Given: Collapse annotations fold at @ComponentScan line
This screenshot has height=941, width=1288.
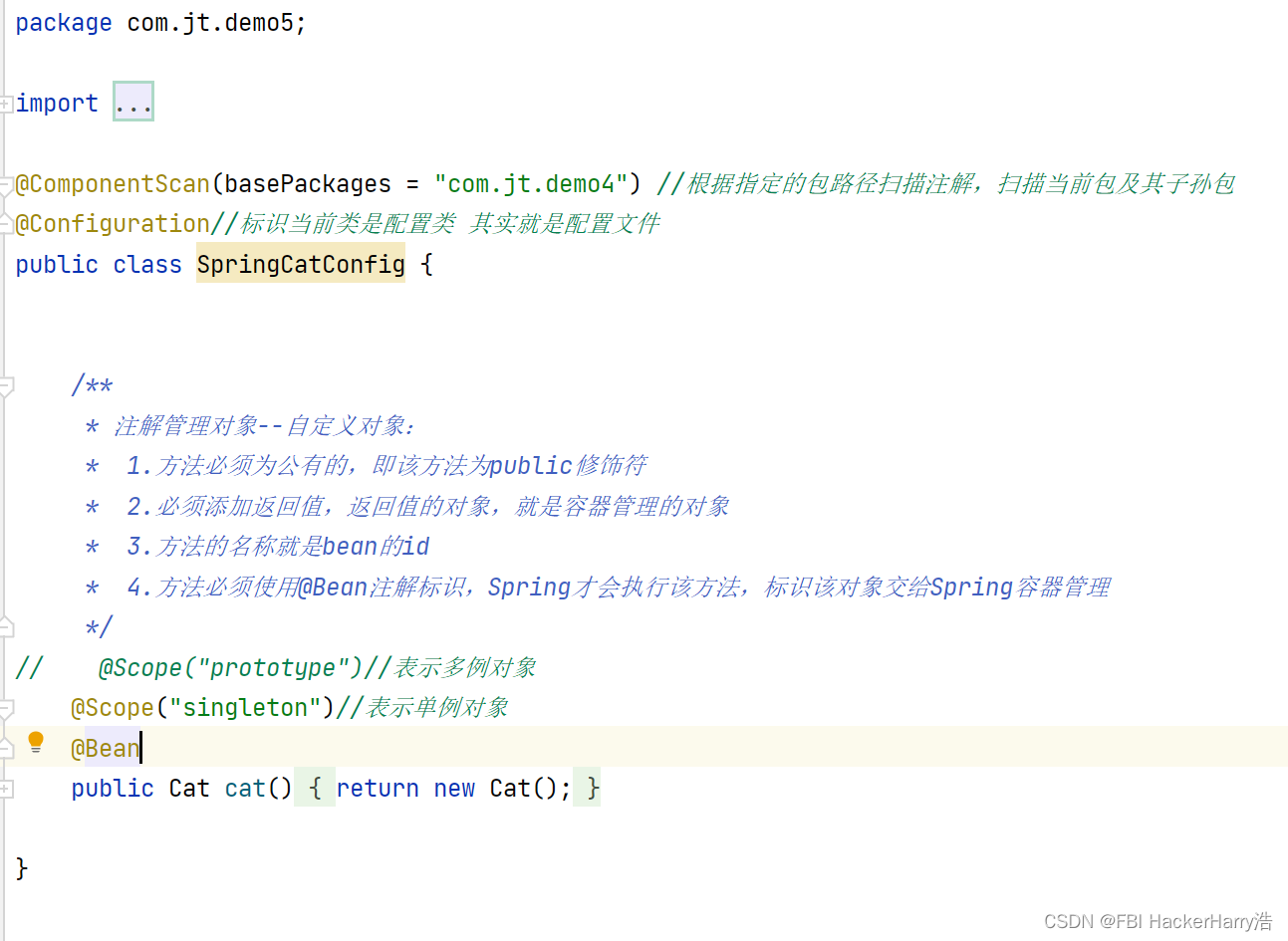Looking at the screenshot, I should point(6,184).
